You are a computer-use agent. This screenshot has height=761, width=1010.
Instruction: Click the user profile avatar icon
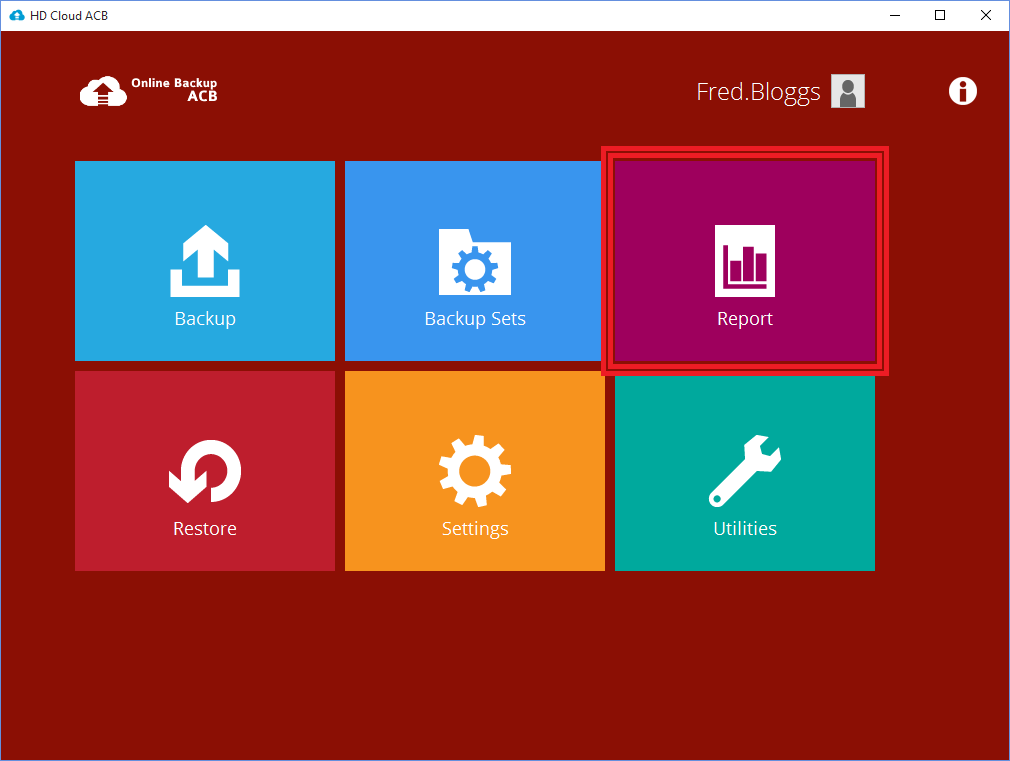[848, 92]
